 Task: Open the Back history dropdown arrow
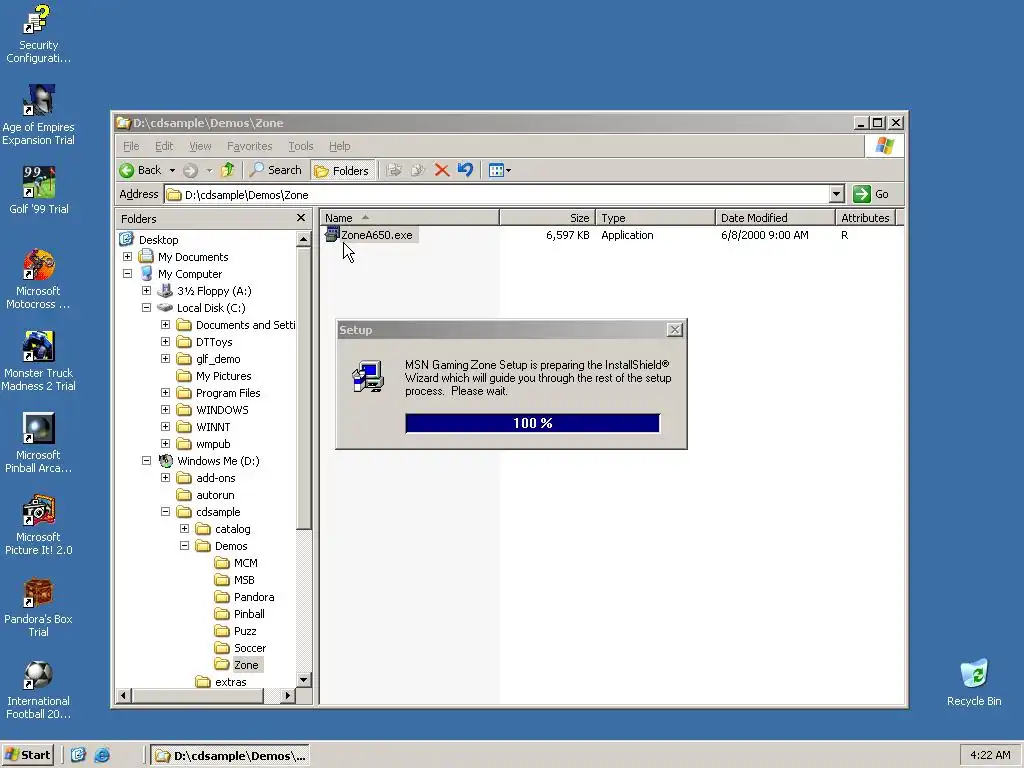tap(172, 170)
